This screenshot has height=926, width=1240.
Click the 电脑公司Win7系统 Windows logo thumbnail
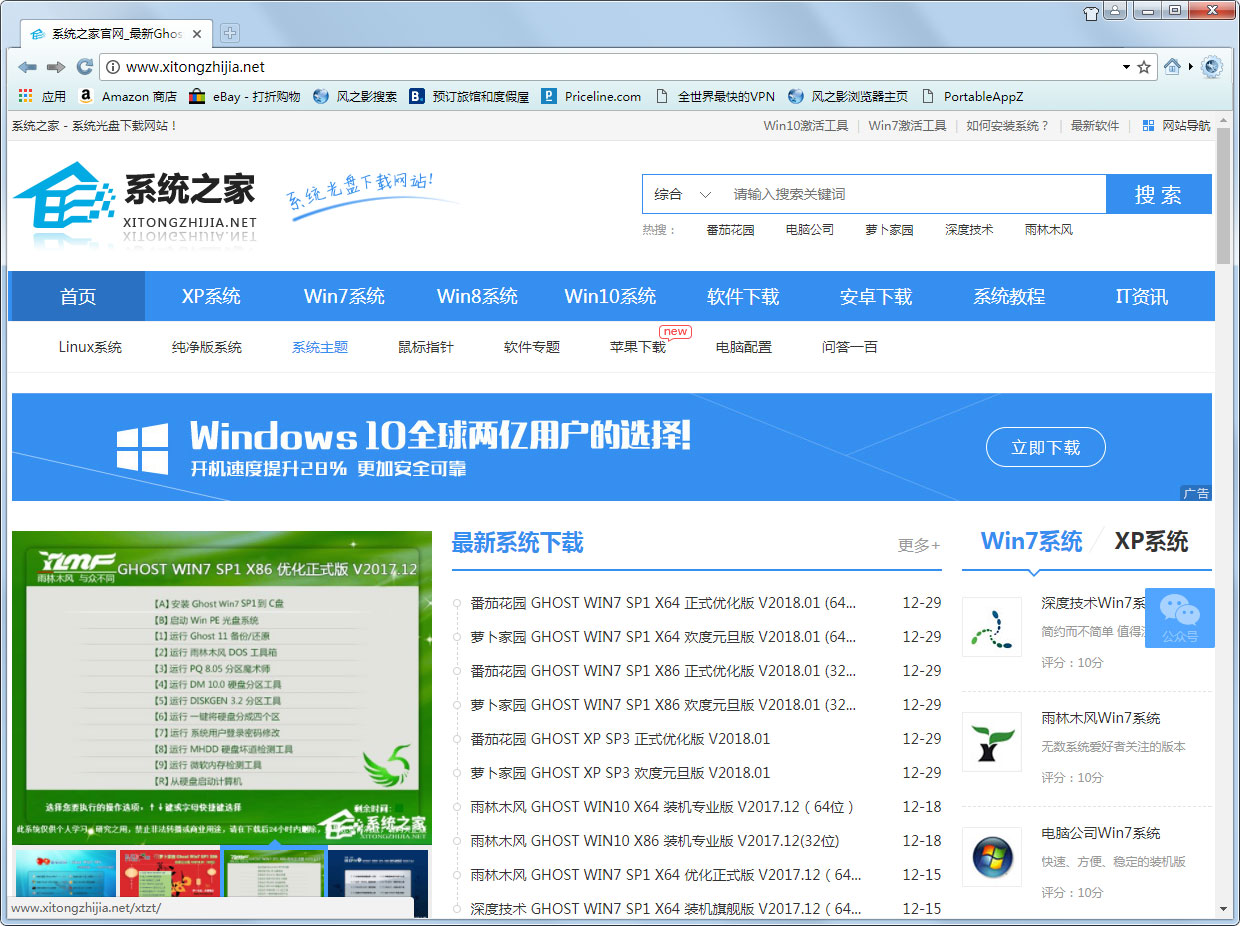(992, 857)
